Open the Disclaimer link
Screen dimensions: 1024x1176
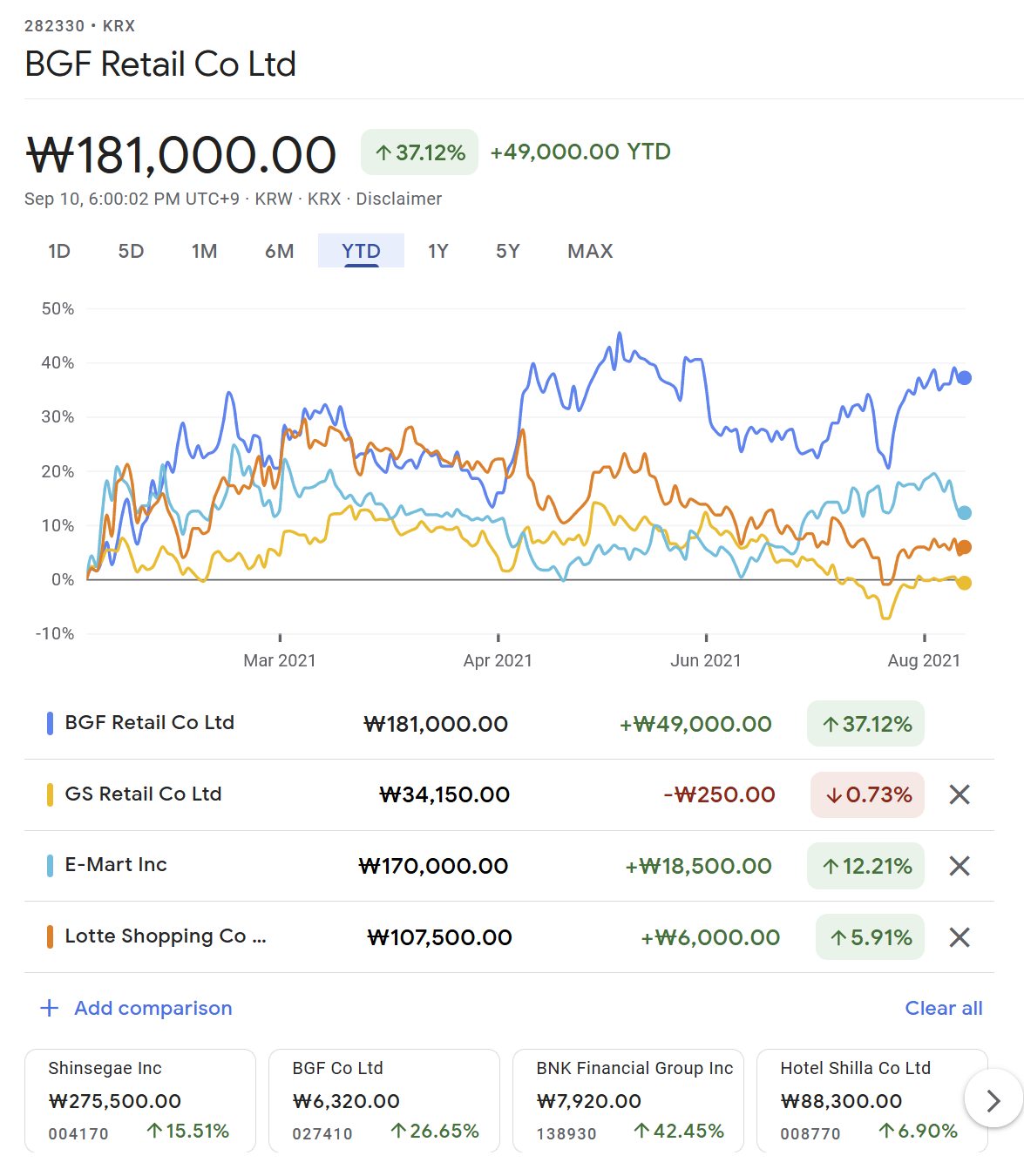click(398, 199)
